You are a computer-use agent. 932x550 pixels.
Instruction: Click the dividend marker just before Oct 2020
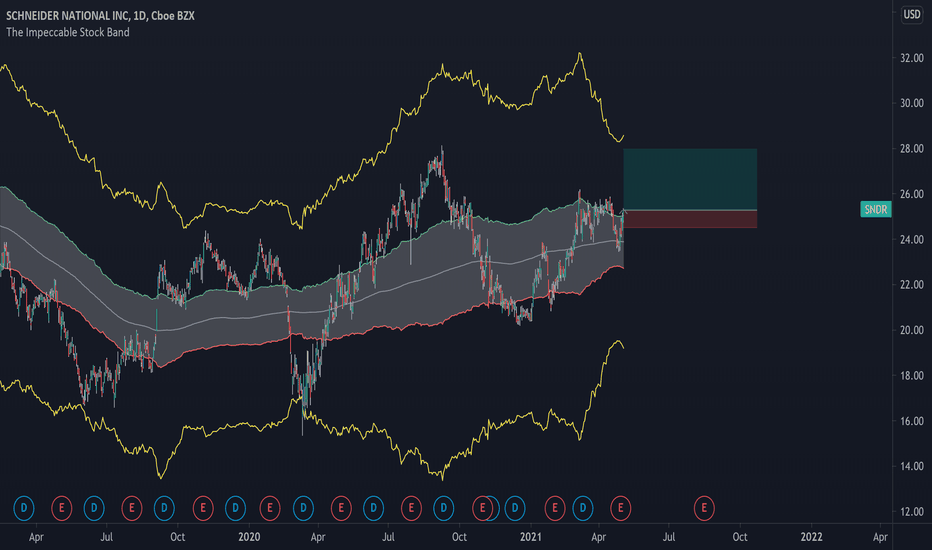[x=443, y=508]
